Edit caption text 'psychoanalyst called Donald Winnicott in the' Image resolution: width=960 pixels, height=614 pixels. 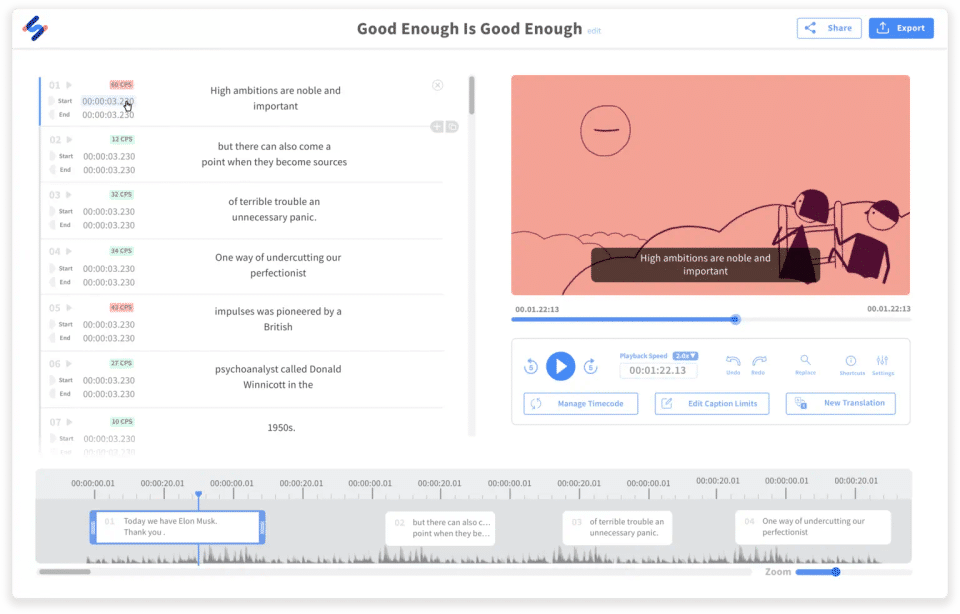278,376
